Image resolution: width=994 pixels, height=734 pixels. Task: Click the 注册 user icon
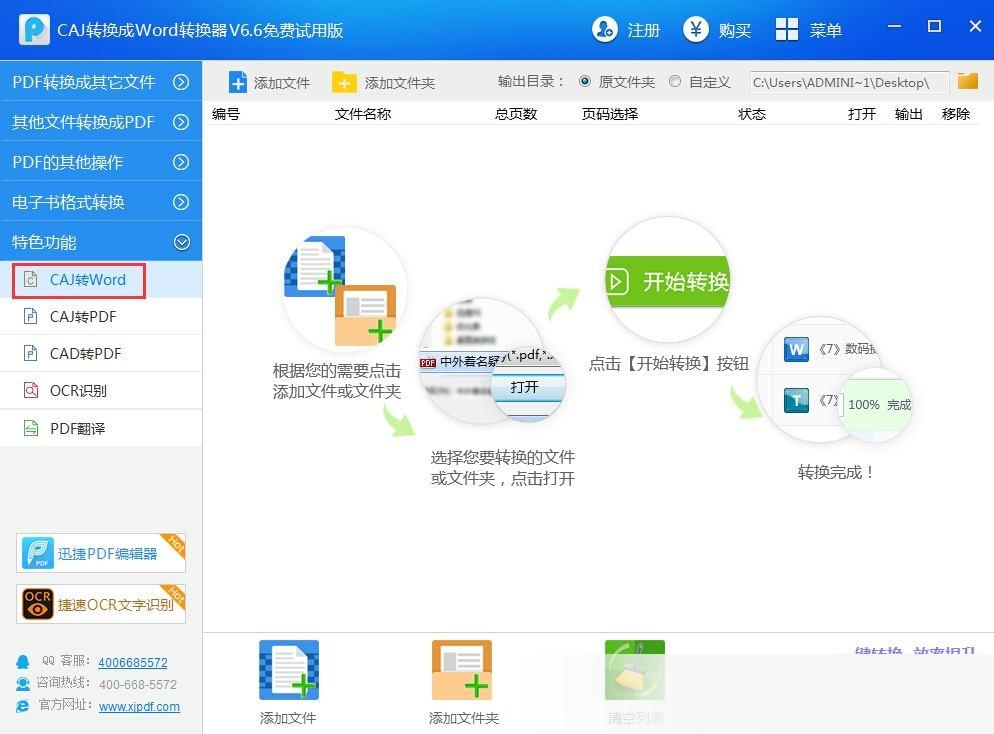605,29
